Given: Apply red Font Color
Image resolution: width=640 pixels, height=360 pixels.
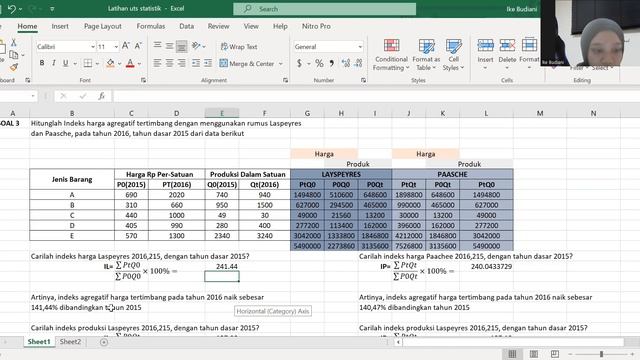Looking at the screenshot, I should pyautogui.click(x=130, y=63).
